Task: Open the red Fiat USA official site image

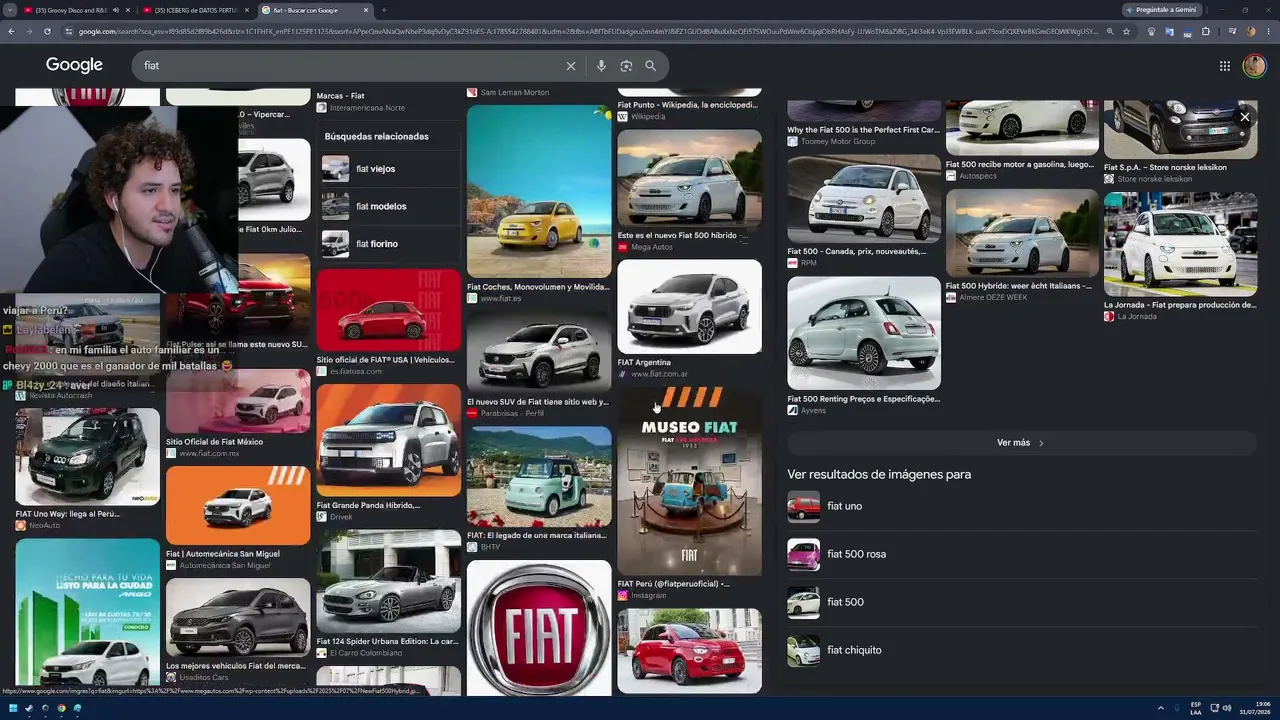Action: [x=389, y=310]
